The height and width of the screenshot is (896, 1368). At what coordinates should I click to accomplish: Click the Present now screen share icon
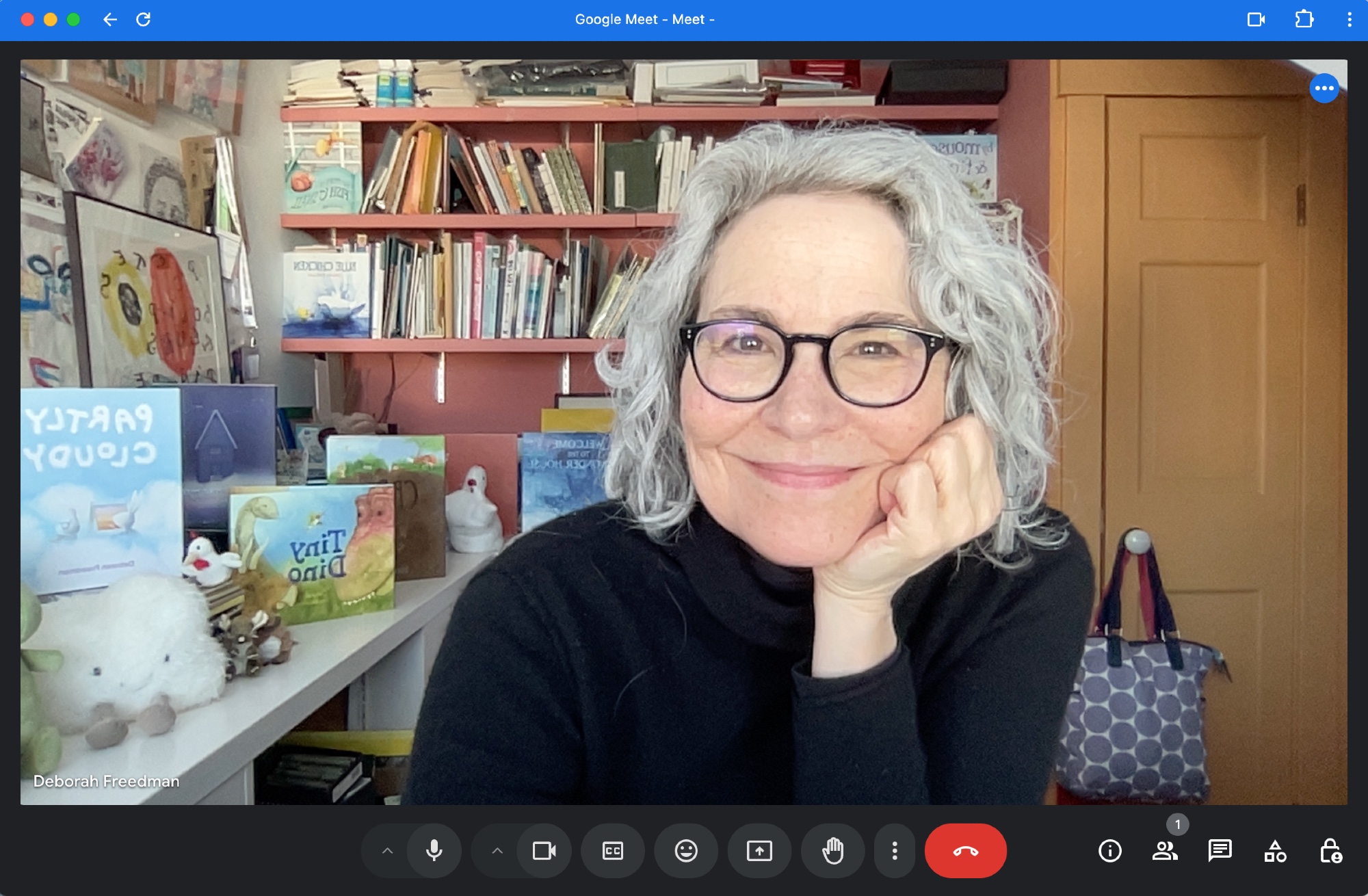click(x=759, y=851)
